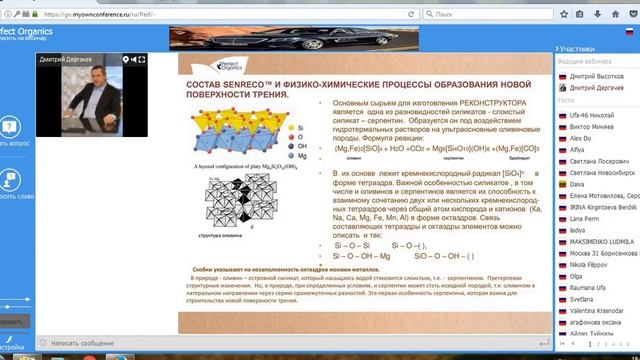Click the ask-a-question speech bubble icon

[x=10, y=127]
